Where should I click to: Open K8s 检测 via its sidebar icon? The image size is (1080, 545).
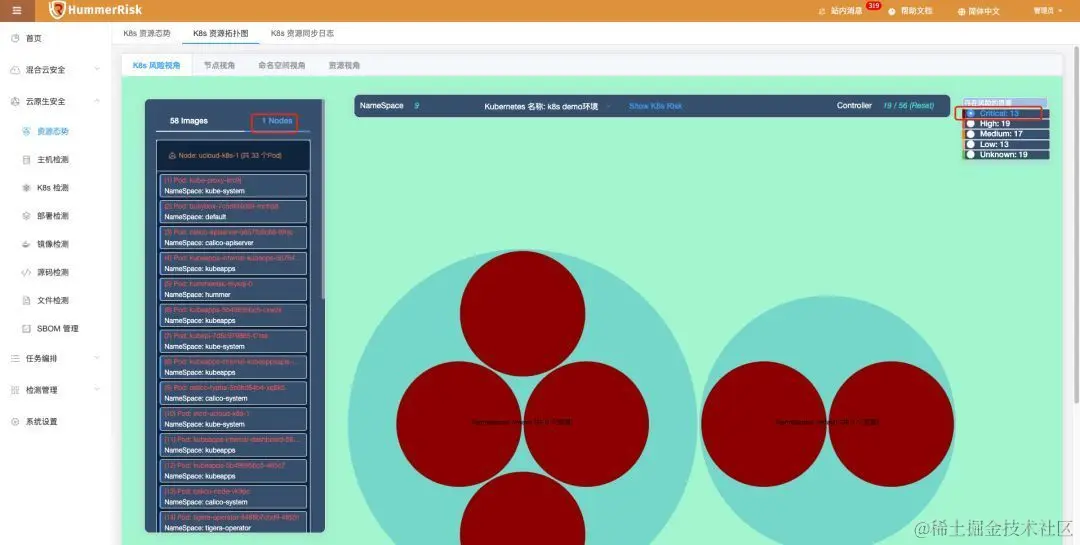point(26,187)
